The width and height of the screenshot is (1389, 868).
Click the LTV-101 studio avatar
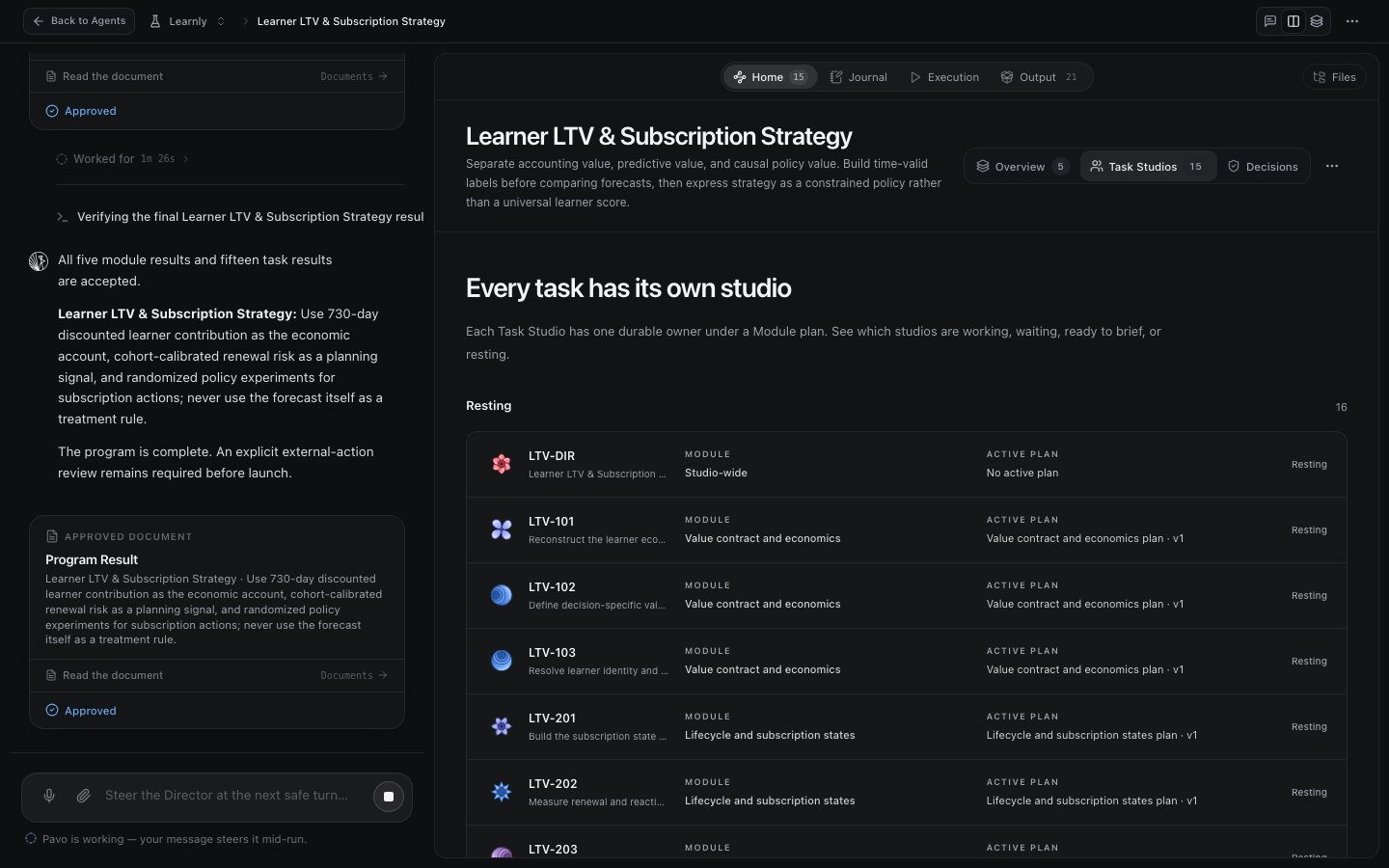[x=502, y=529]
